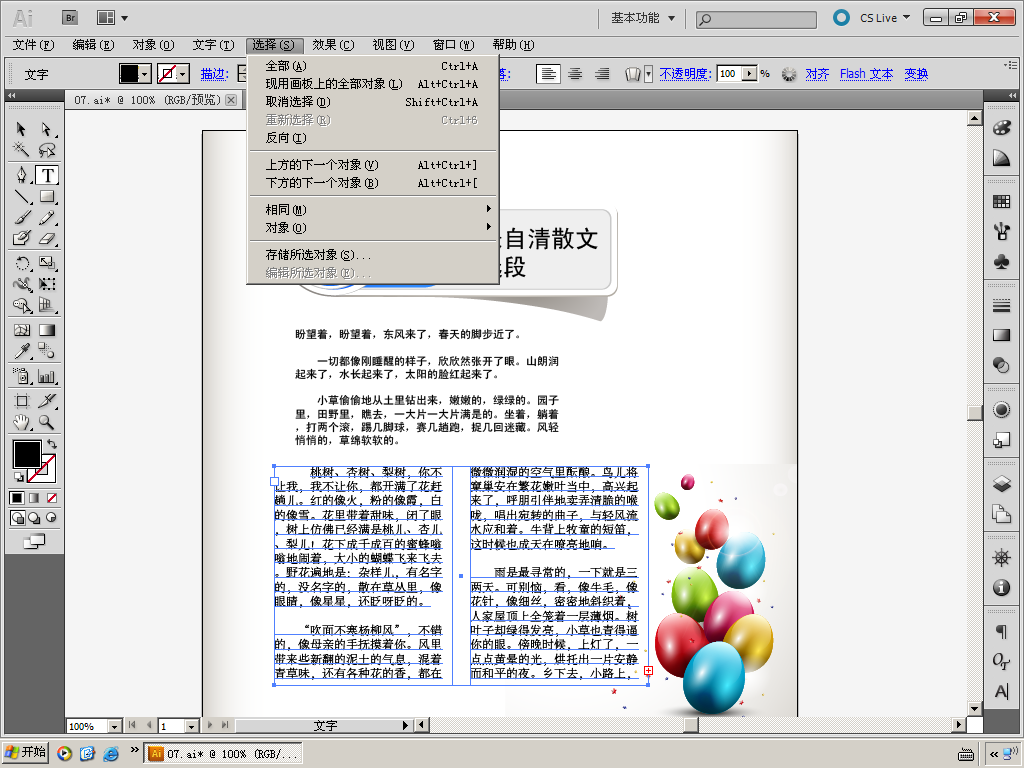Image resolution: width=1024 pixels, height=768 pixels.
Task: Activate the Type tool
Action: 46,175
